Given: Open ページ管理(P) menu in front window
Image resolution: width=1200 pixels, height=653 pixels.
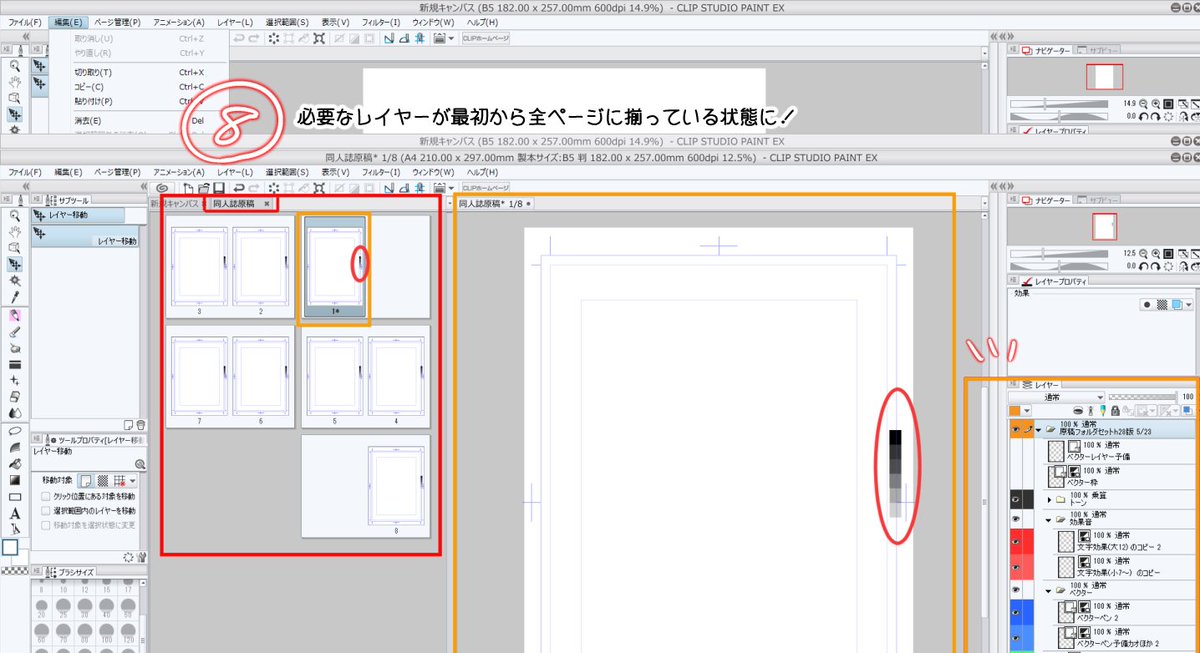Looking at the screenshot, I should (118, 172).
